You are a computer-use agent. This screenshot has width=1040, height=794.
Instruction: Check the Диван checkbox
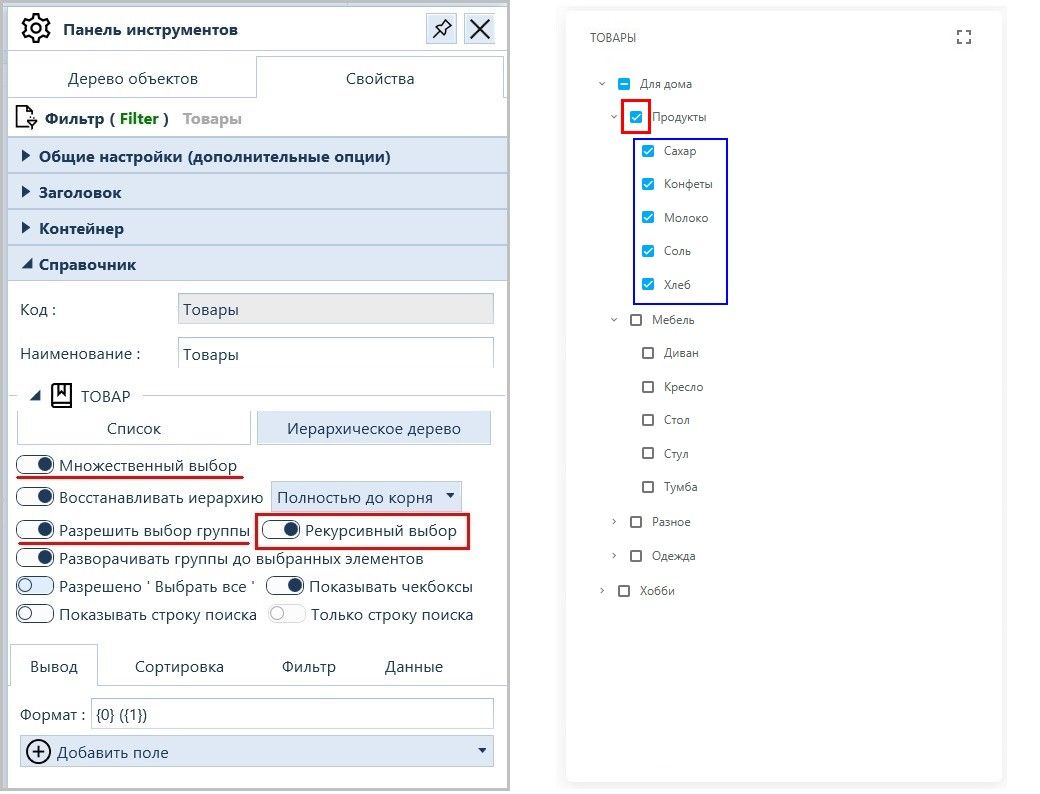coord(648,353)
